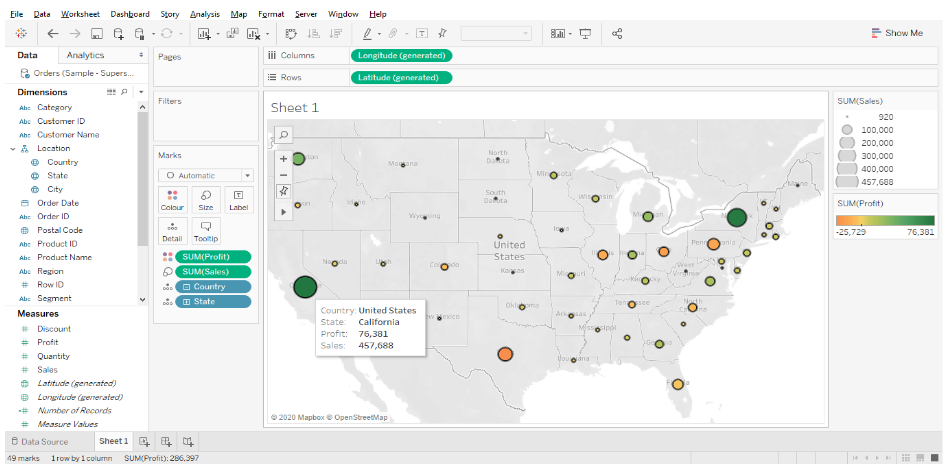Zoom out on the map
This screenshot has width=945, height=468.
pos(283,175)
